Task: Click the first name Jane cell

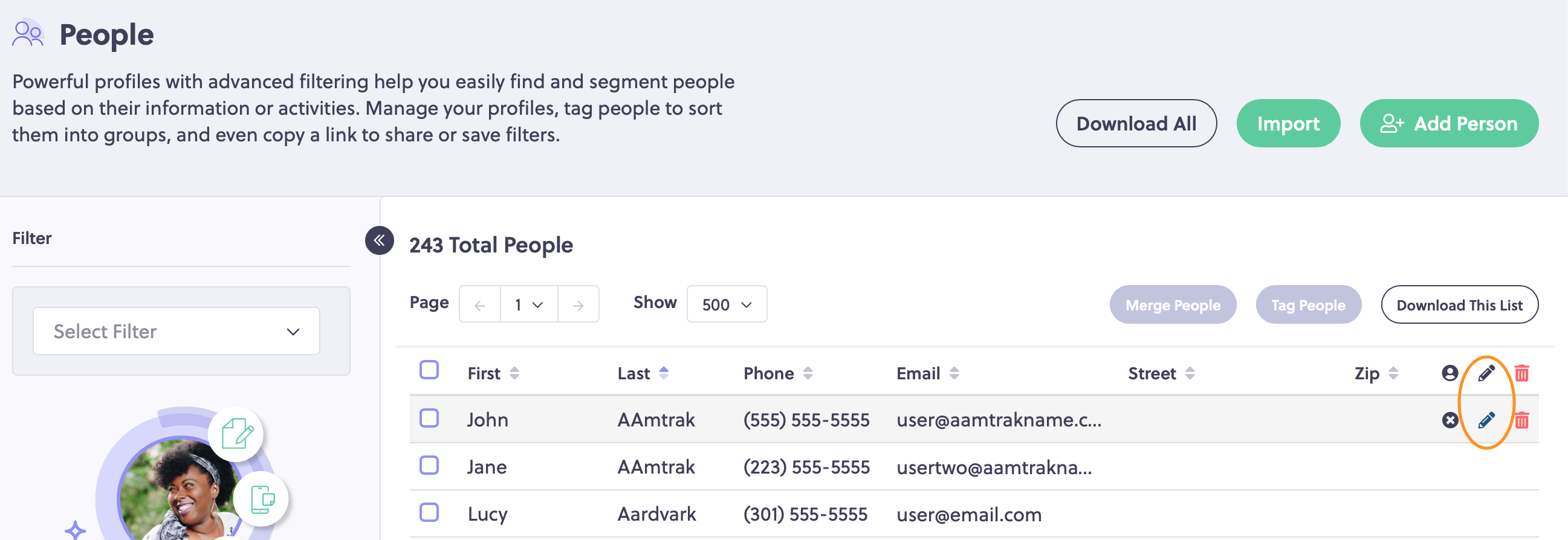Action: coord(487,467)
